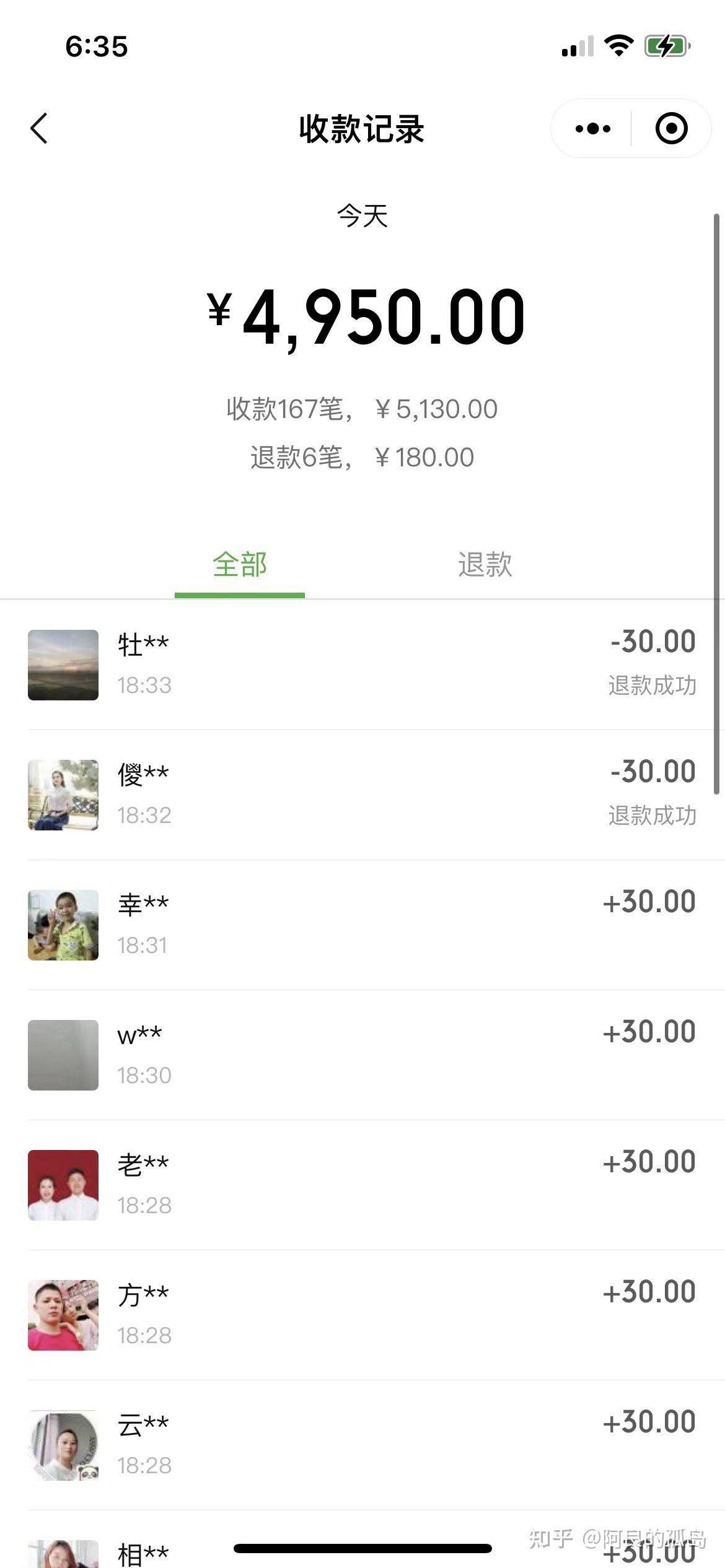
Task: Tap the cellular signal bars icon
Action: [x=577, y=47]
